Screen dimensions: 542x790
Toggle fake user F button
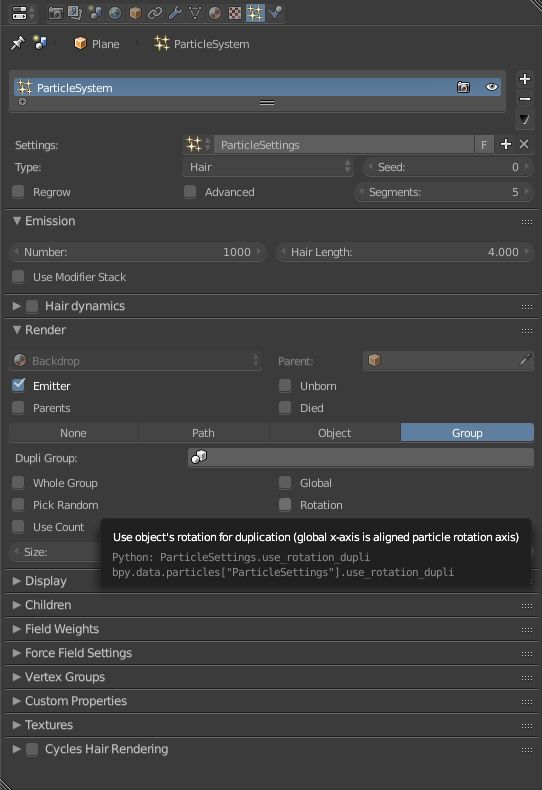(x=484, y=145)
